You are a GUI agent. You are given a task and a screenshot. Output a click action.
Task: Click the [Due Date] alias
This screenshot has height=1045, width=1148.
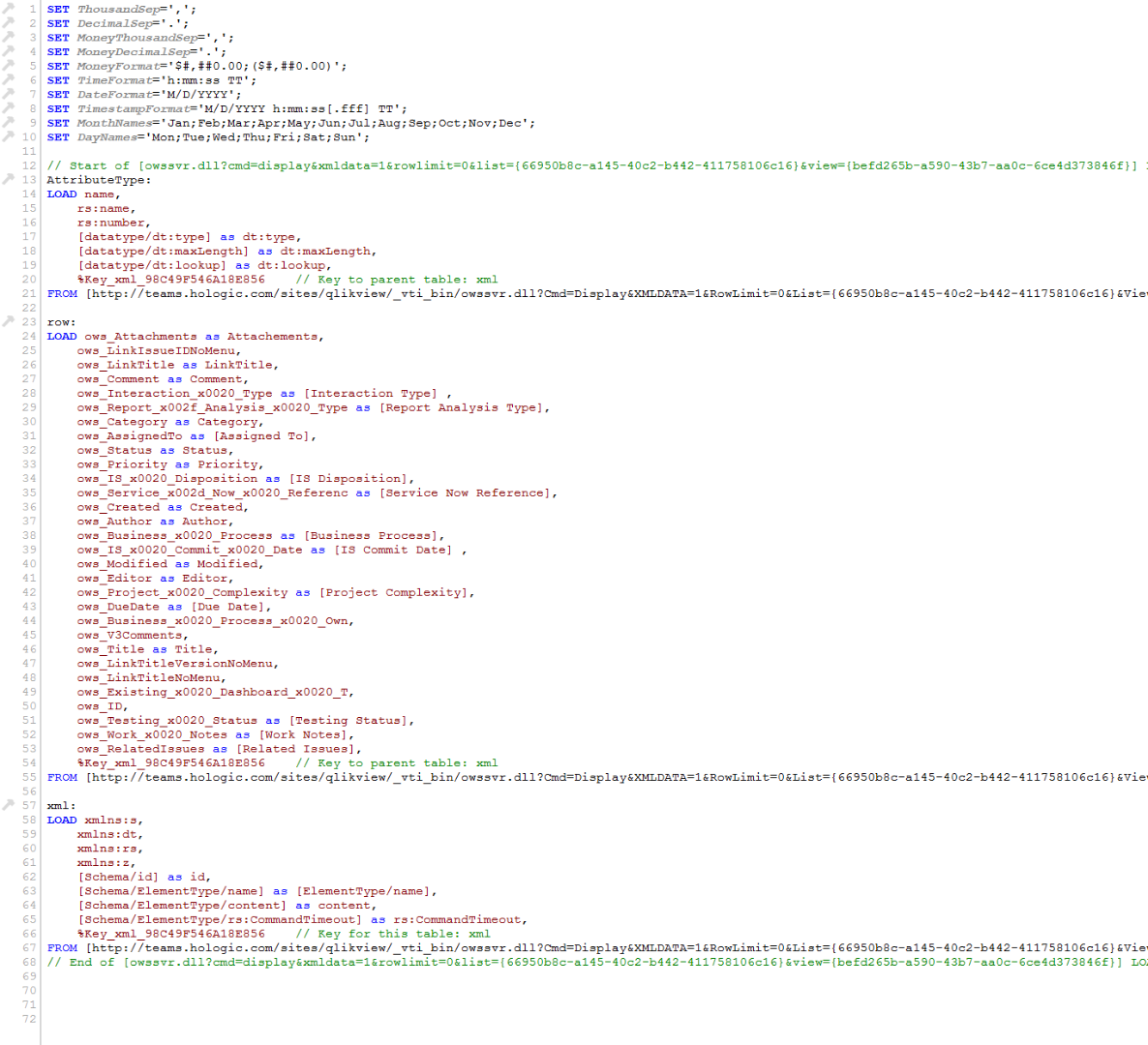click(x=227, y=607)
